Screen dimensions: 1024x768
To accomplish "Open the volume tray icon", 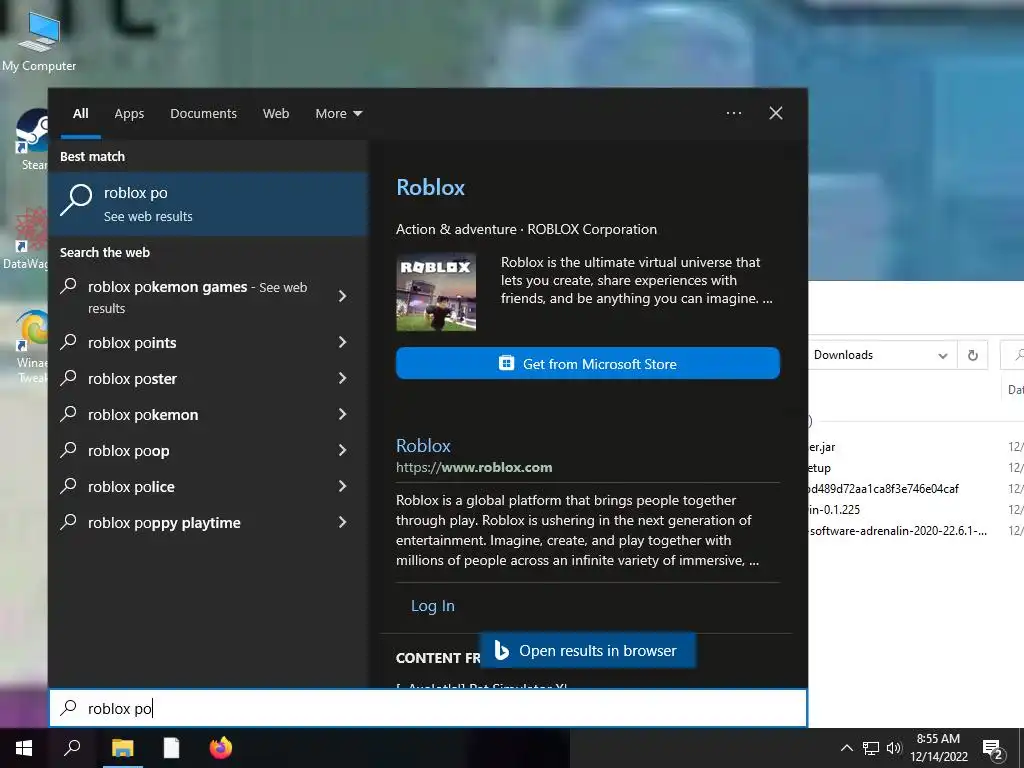I will point(894,748).
